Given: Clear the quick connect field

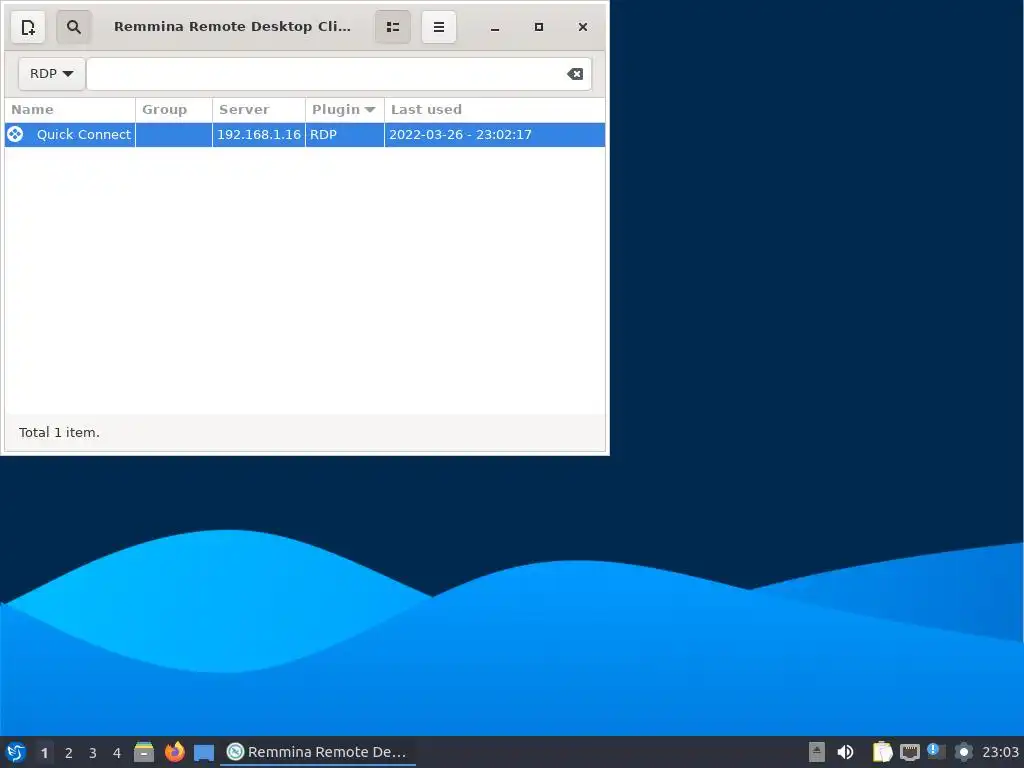Looking at the screenshot, I should (575, 74).
